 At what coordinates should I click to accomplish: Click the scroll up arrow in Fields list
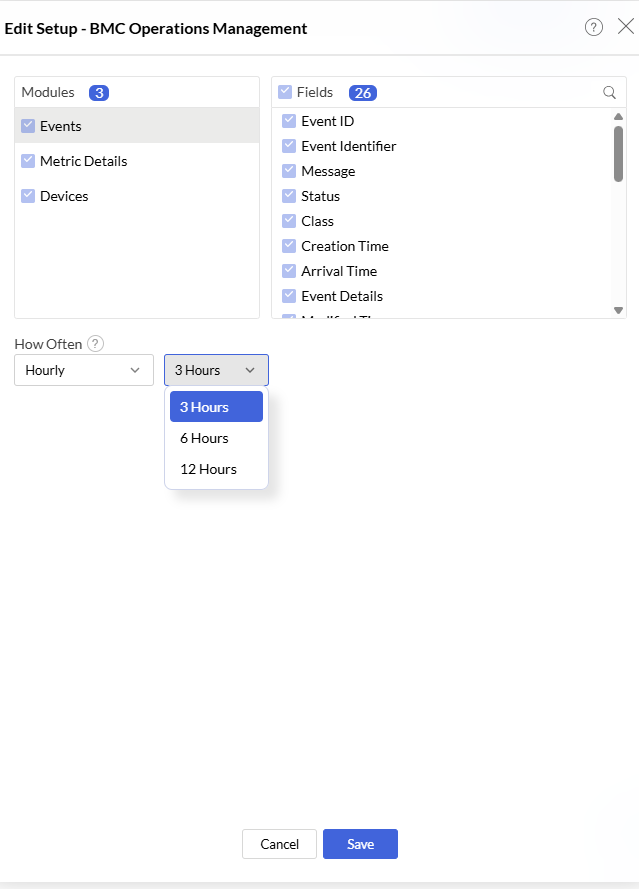[x=618, y=116]
